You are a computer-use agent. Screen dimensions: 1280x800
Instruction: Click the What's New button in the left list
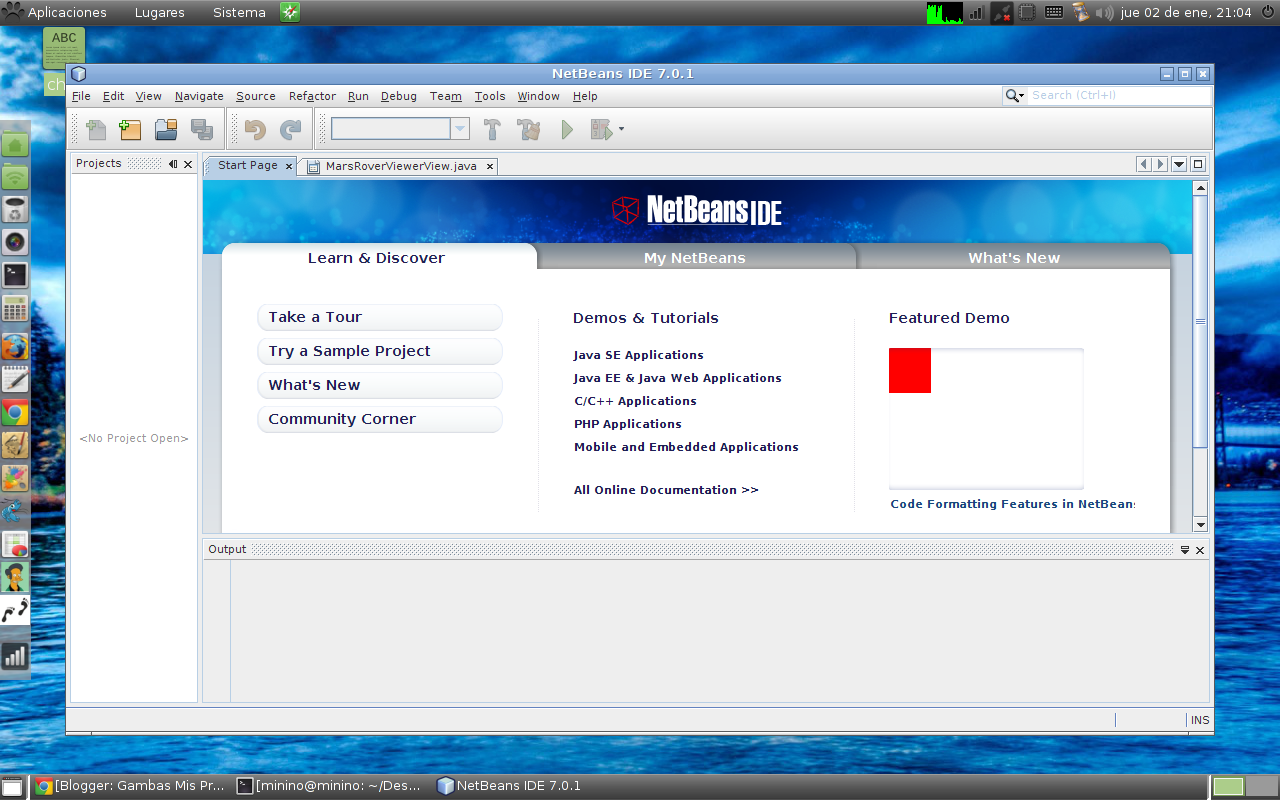[x=380, y=385]
